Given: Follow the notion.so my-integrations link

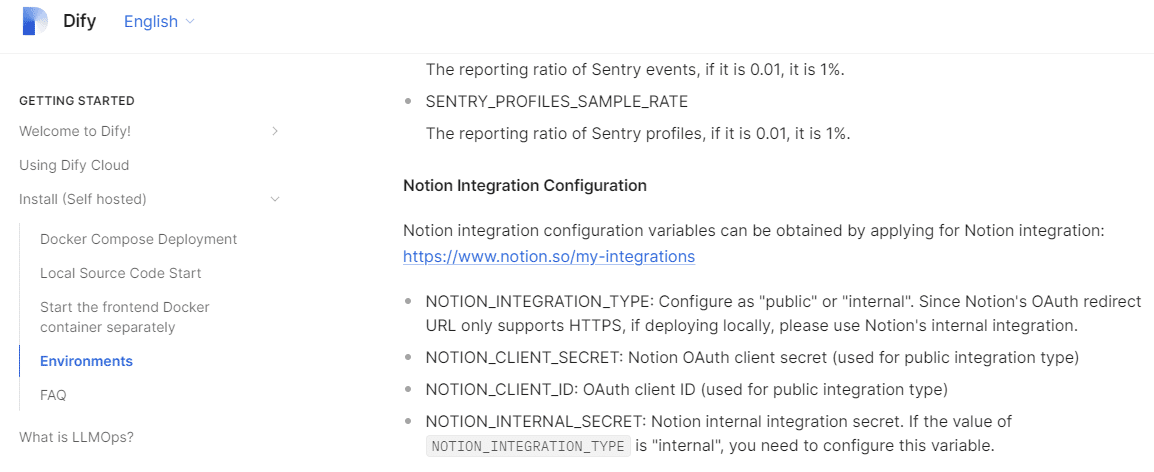Looking at the screenshot, I should (548, 256).
